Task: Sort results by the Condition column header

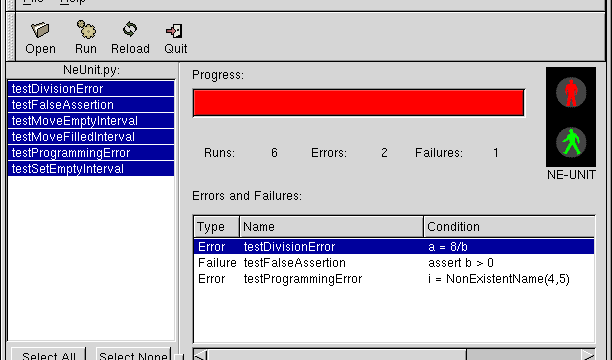Action: tap(509, 226)
